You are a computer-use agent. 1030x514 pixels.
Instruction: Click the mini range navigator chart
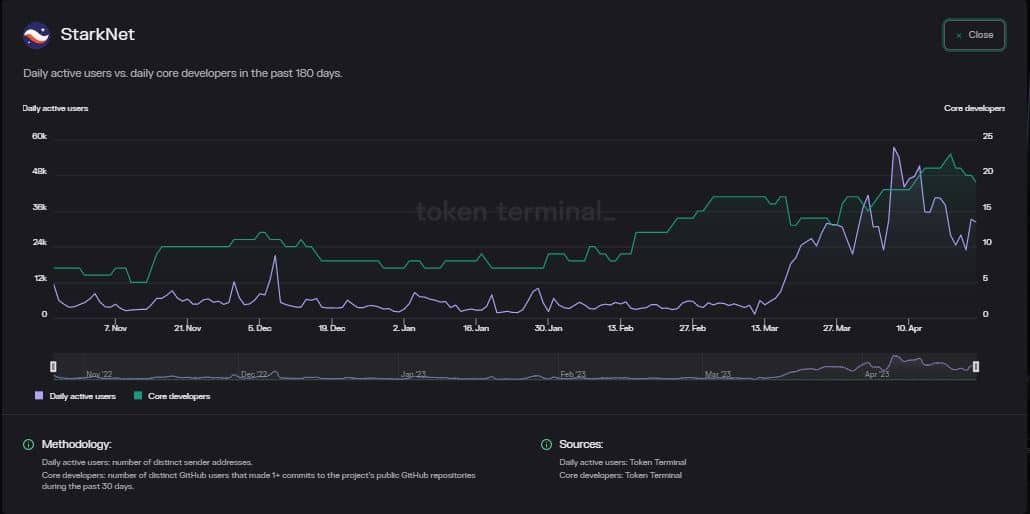(515, 366)
